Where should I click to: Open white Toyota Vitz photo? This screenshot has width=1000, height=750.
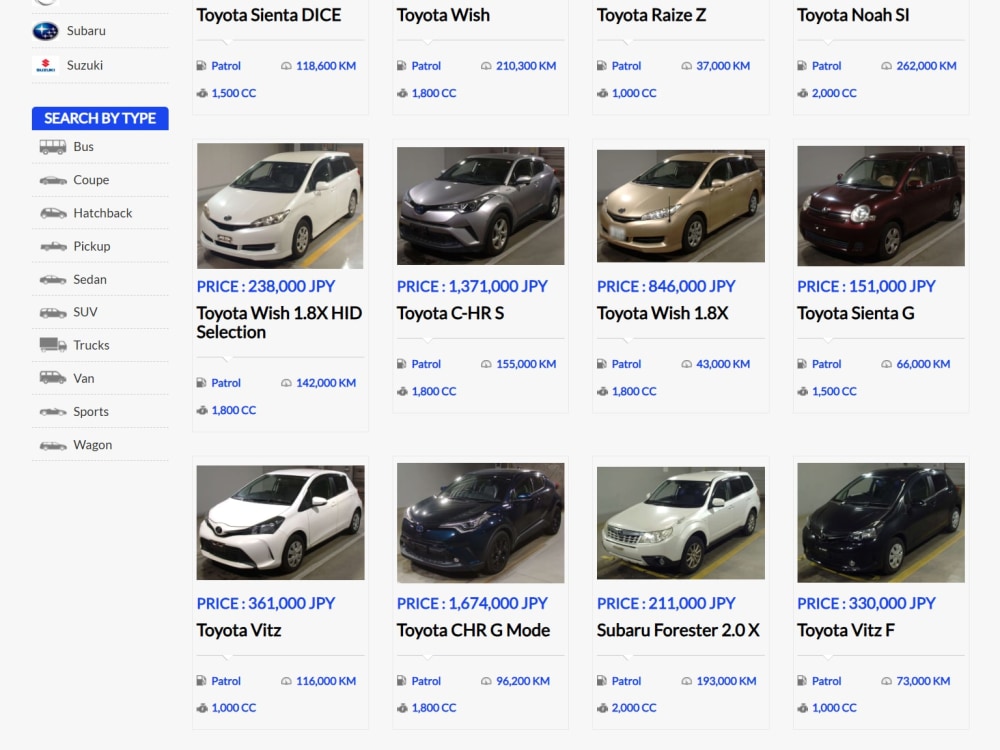[x=280, y=522]
